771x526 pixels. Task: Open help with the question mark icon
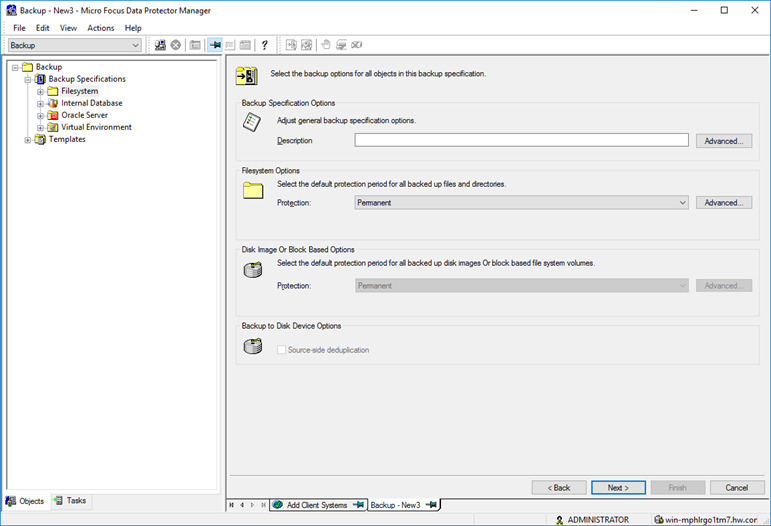[265, 45]
